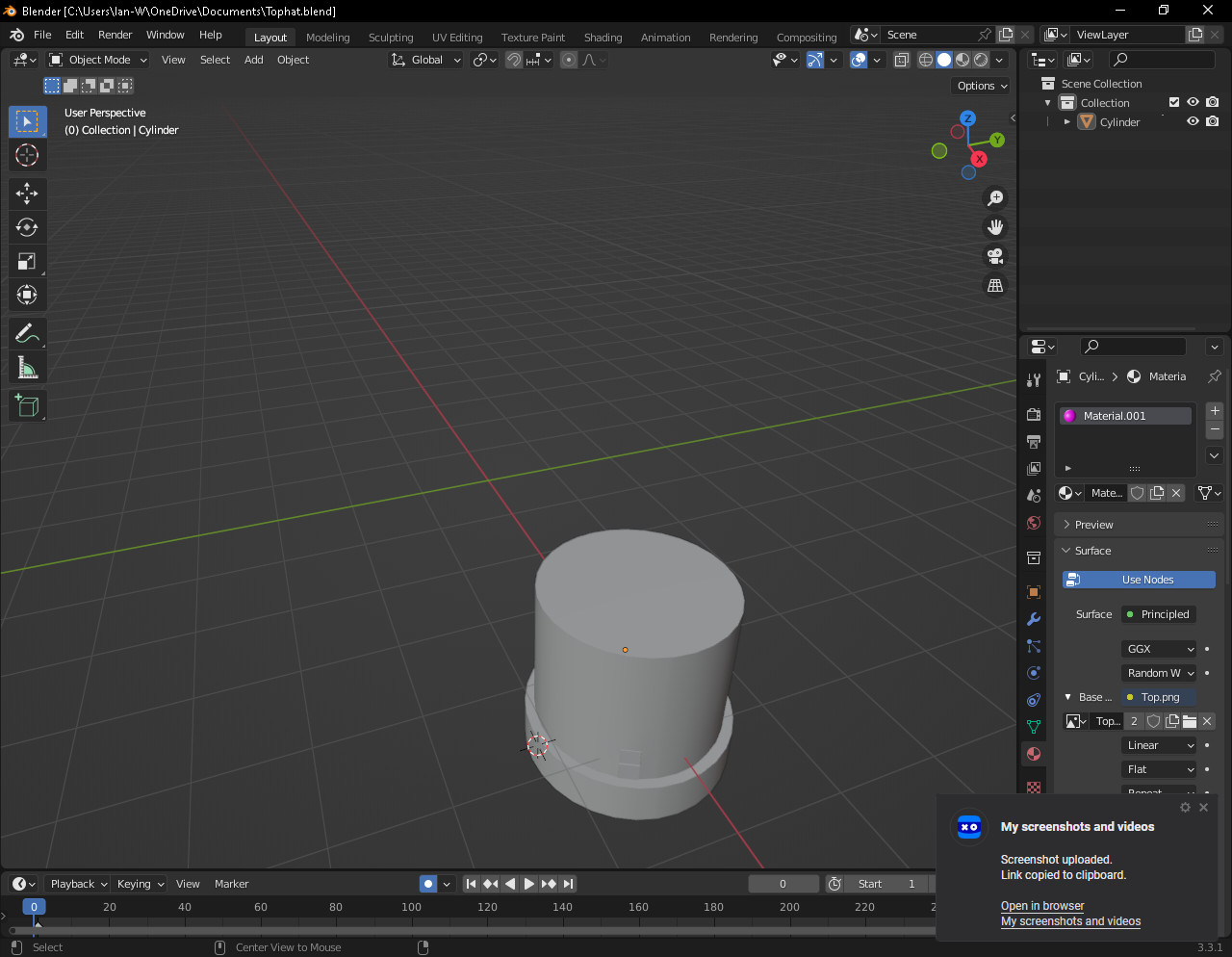Expand the Cylinder item in the outliner
Image resolution: width=1232 pixels, height=957 pixels.
coord(1066,121)
